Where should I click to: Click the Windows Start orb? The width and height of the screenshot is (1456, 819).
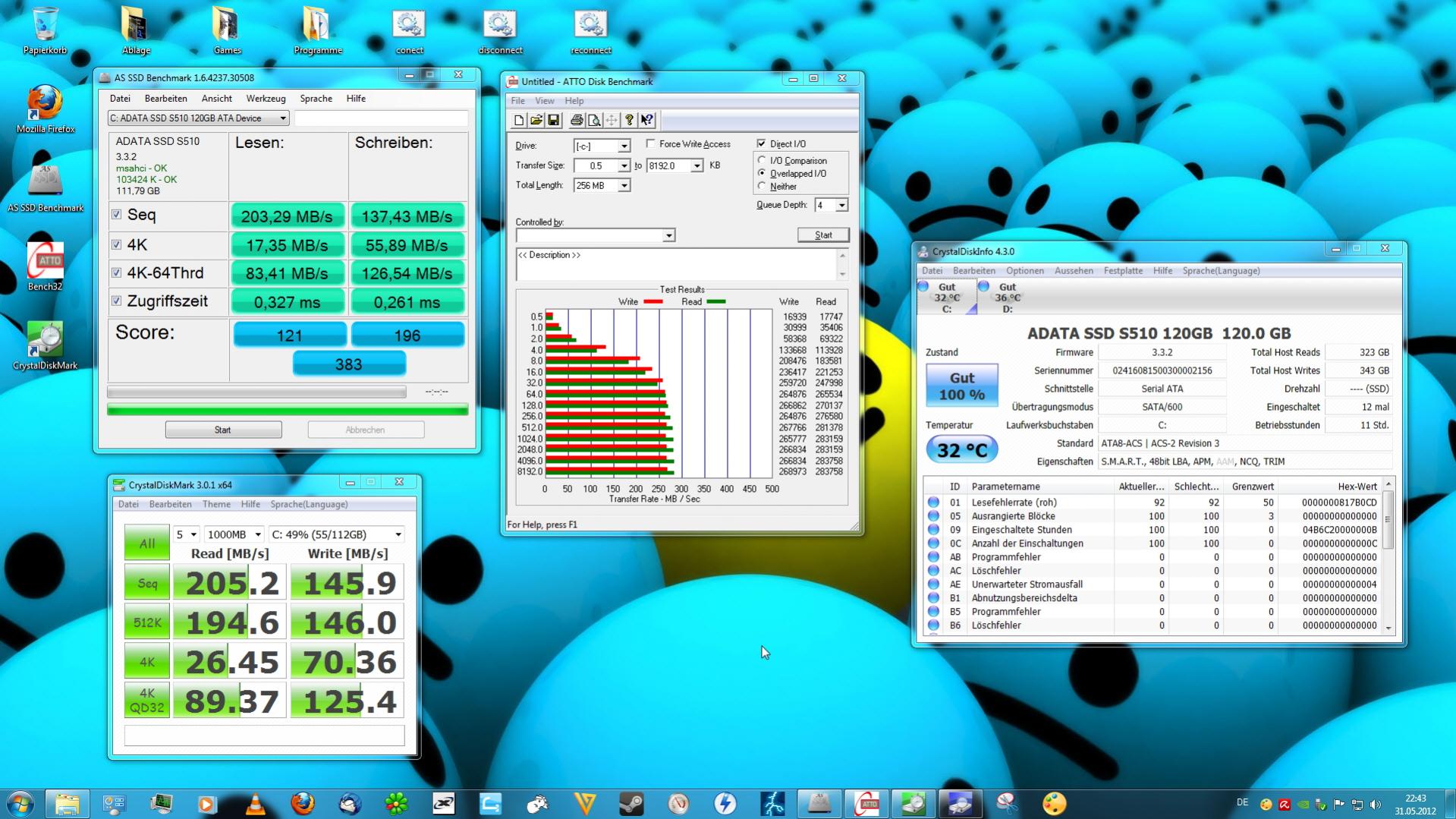tap(20, 803)
